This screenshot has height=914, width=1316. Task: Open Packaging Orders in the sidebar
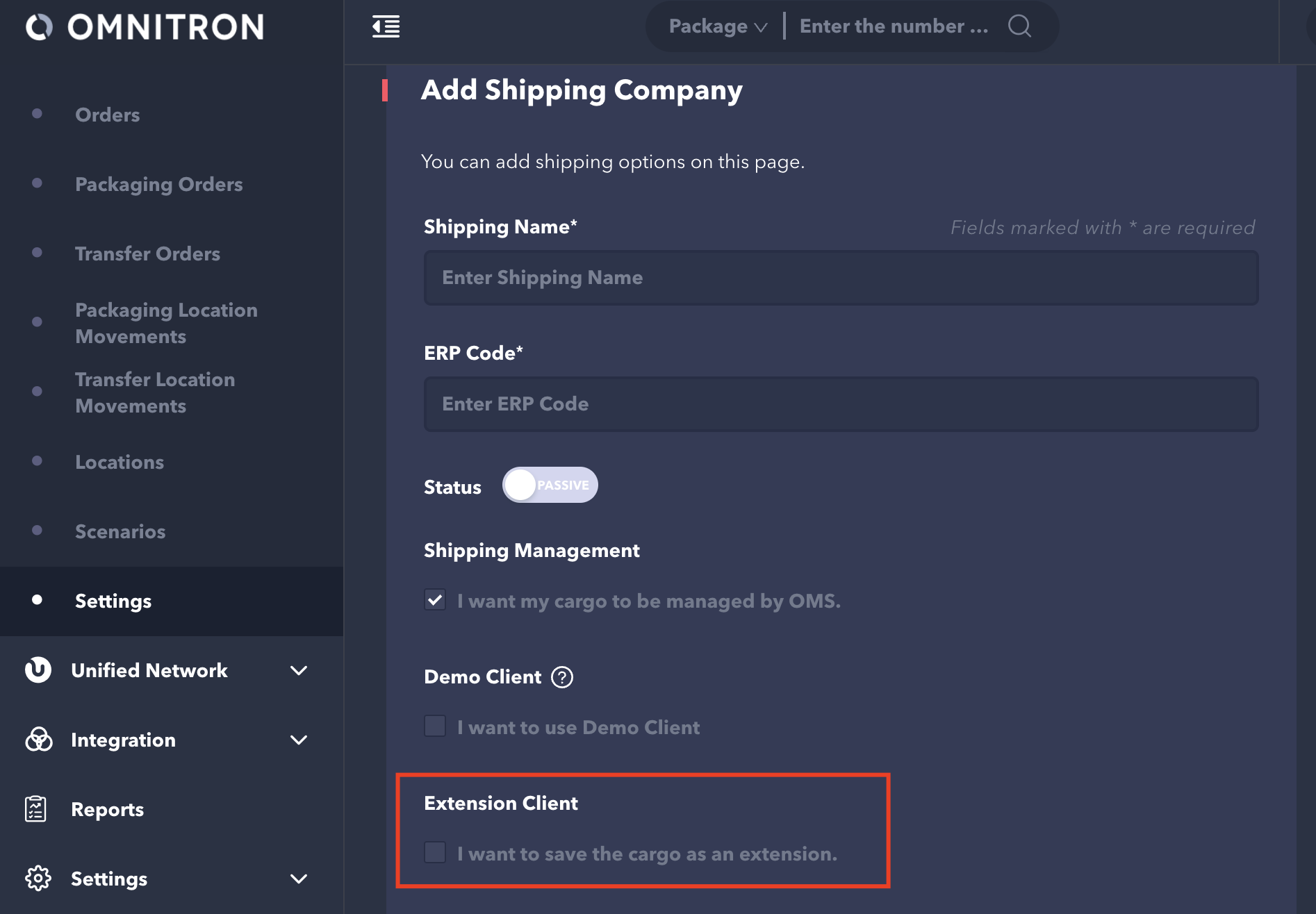pyautogui.click(x=158, y=184)
